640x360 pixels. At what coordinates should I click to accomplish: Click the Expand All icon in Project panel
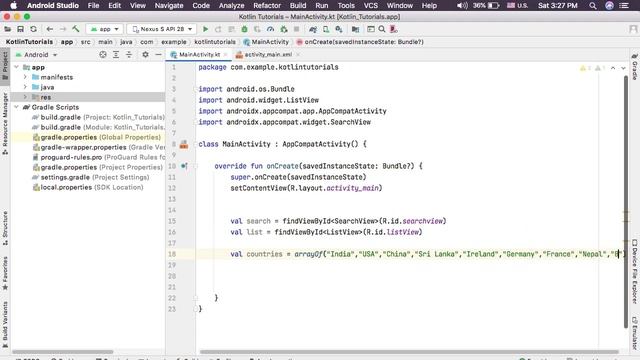(116, 55)
